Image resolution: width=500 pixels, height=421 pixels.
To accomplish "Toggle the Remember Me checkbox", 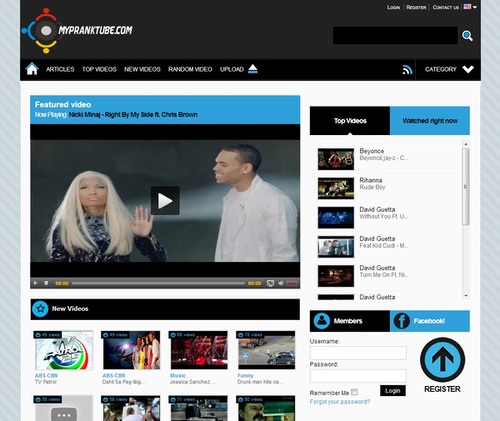I will [x=354, y=392].
